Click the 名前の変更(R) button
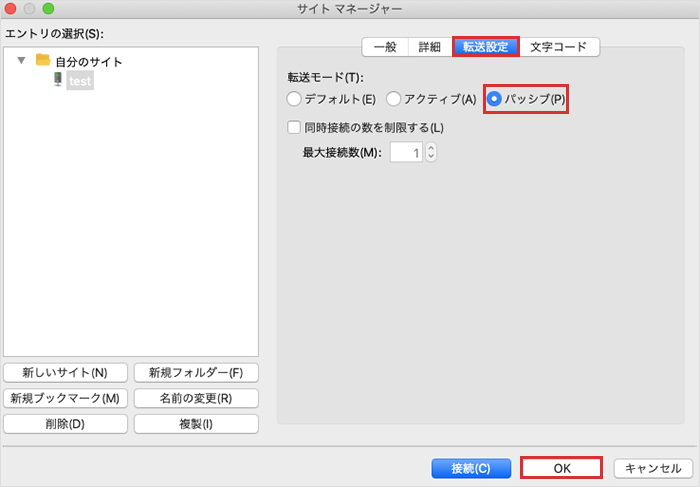700x487 pixels. pyautogui.click(x=196, y=398)
